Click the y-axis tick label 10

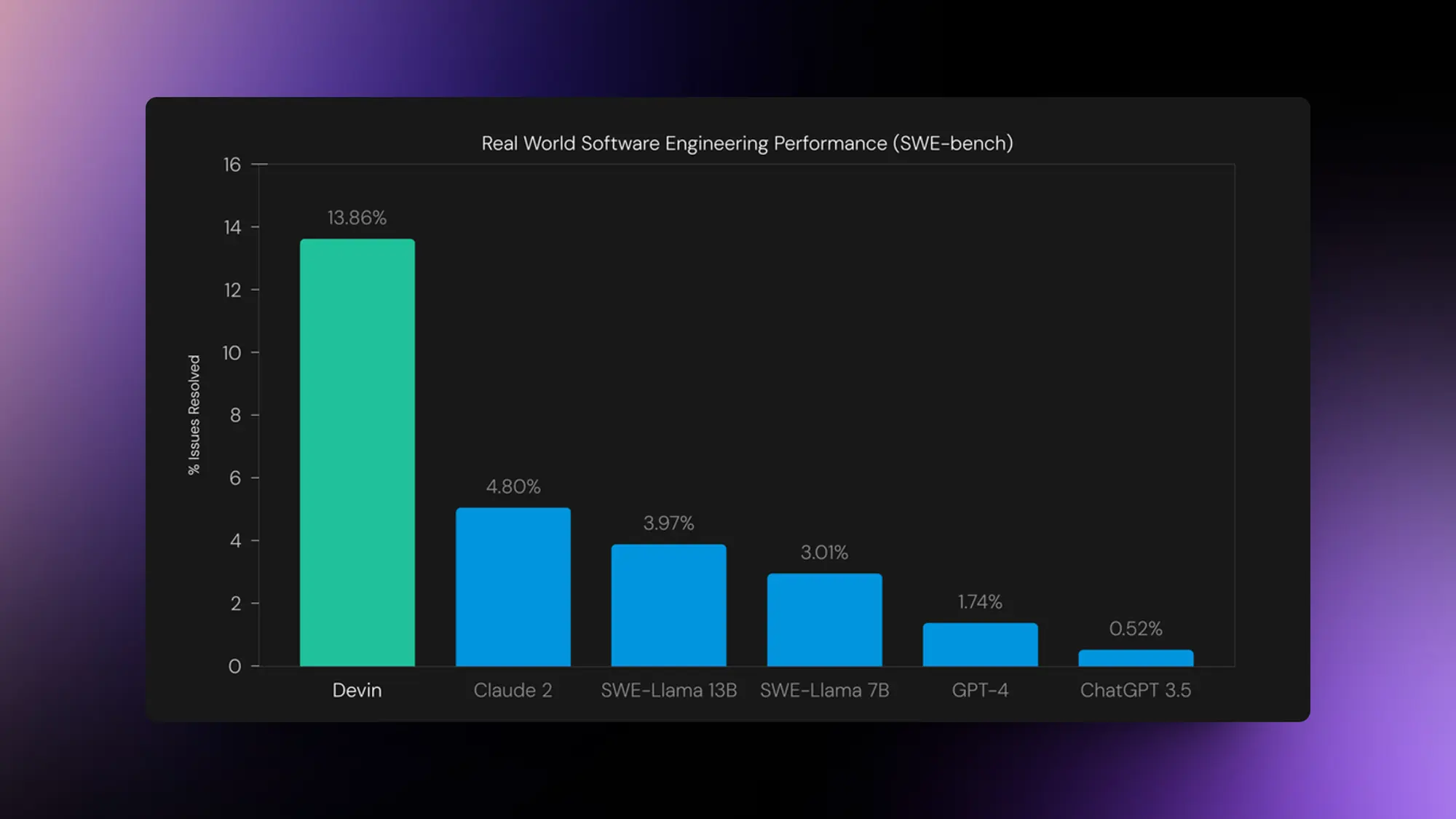click(x=232, y=353)
